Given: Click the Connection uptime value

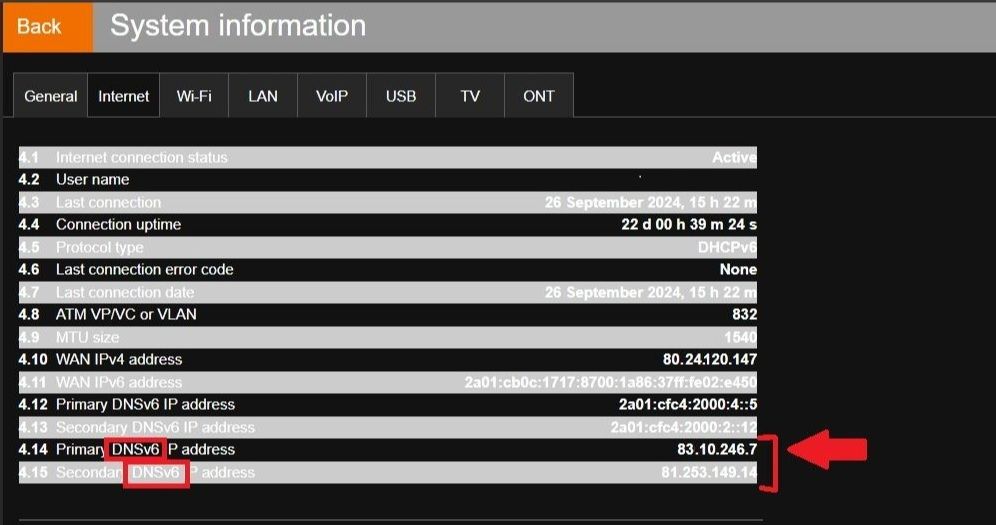Looking at the screenshot, I should (689, 224).
